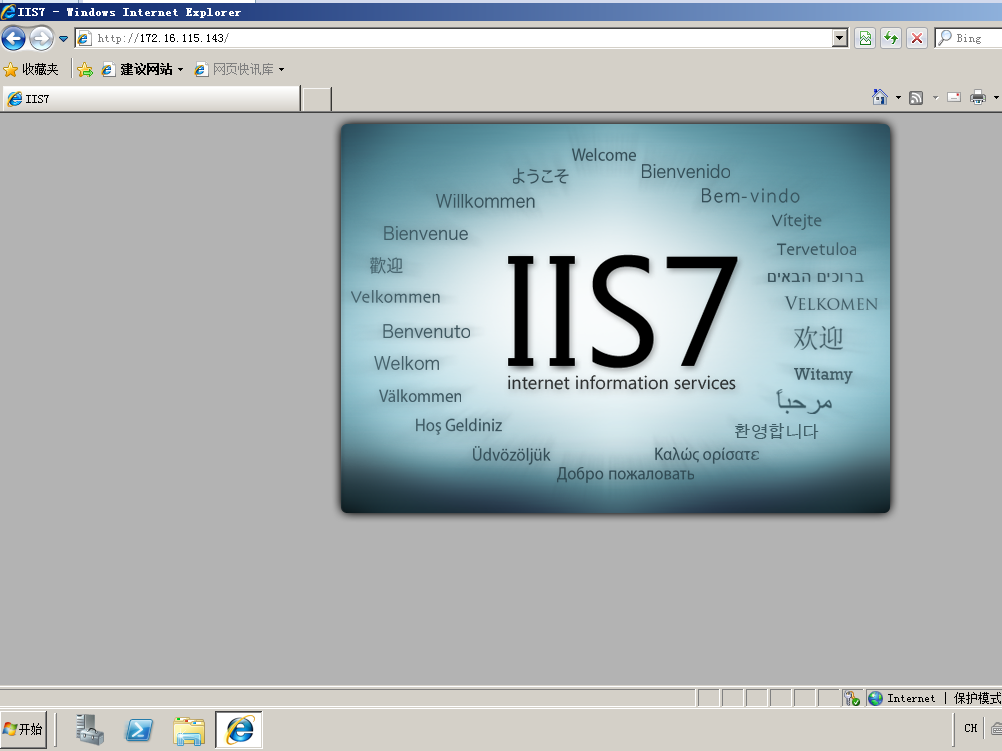Select the IIS7 browser tab
The width and height of the screenshot is (1002, 751).
151,98
